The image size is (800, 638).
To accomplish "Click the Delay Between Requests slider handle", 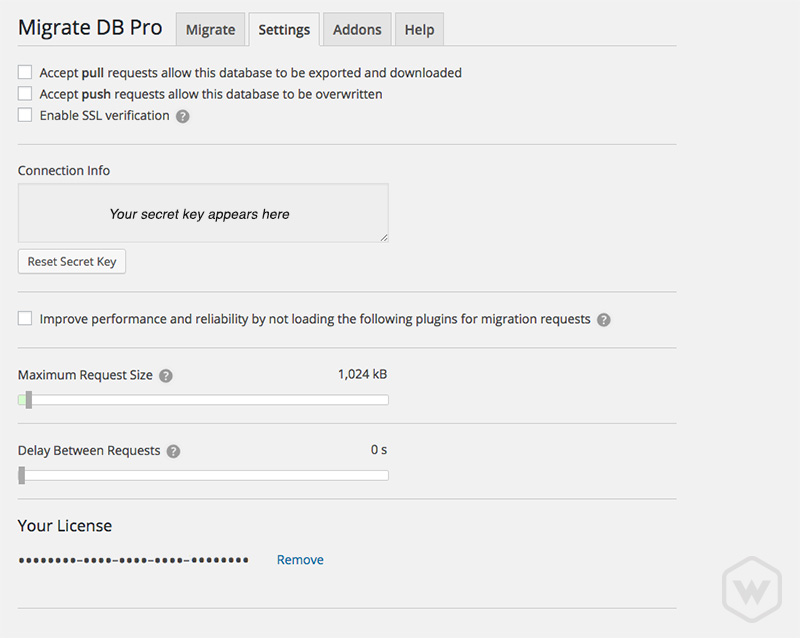I will pyautogui.click(x=21, y=475).
